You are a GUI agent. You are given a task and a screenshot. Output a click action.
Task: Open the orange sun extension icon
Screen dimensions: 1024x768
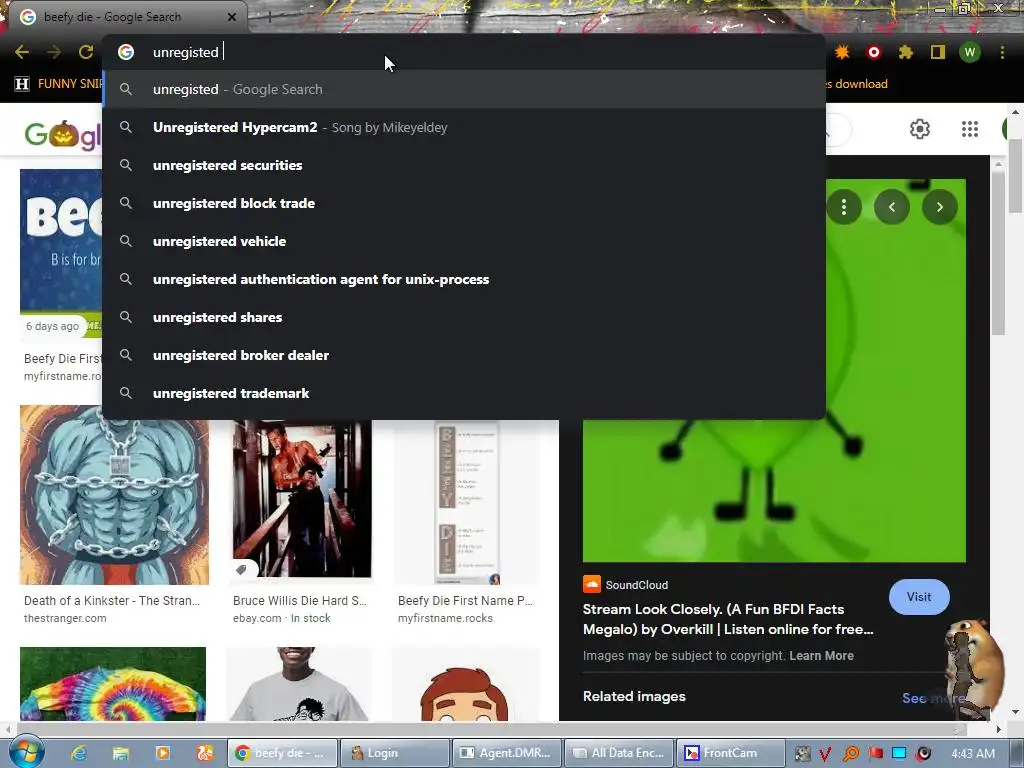[x=842, y=52]
